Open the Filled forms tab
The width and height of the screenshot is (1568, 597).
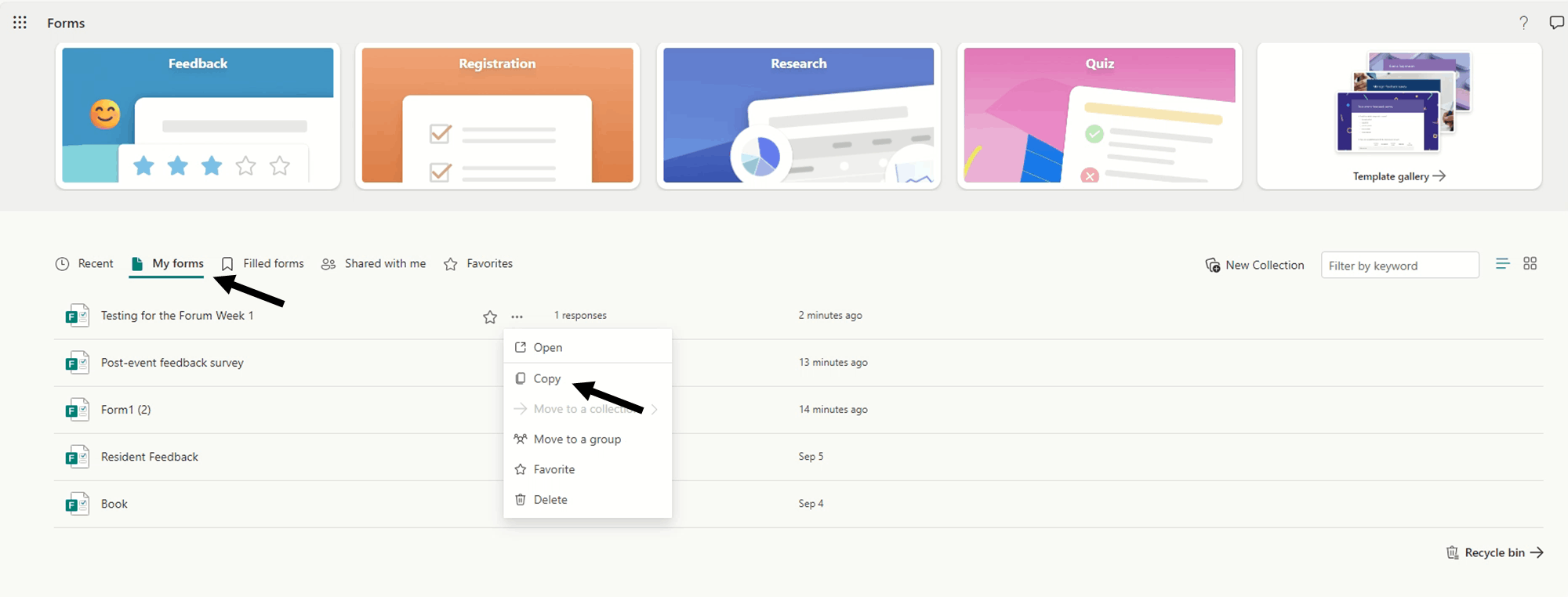[x=263, y=264]
